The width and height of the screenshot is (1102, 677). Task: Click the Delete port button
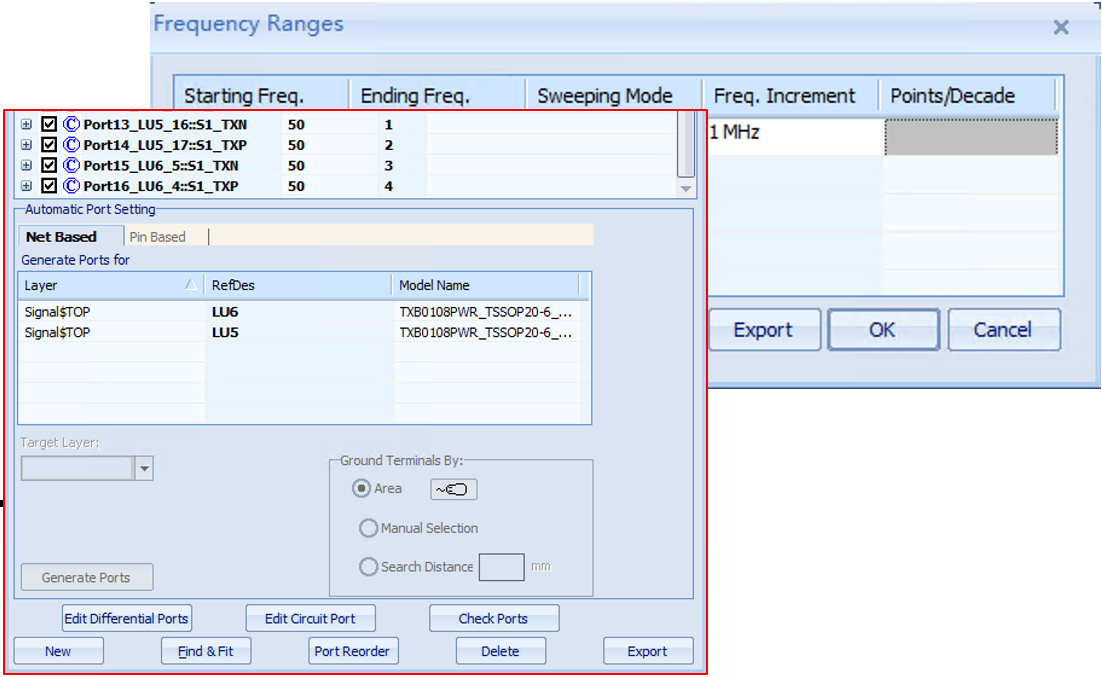500,651
